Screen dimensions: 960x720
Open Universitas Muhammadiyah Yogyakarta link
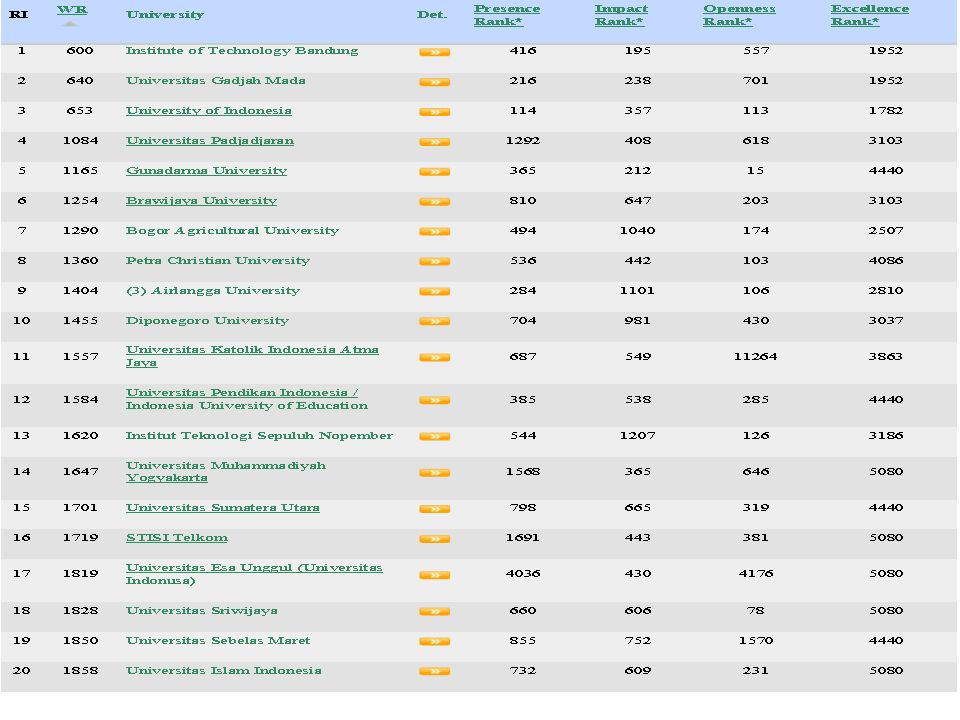click(x=226, y=471)
